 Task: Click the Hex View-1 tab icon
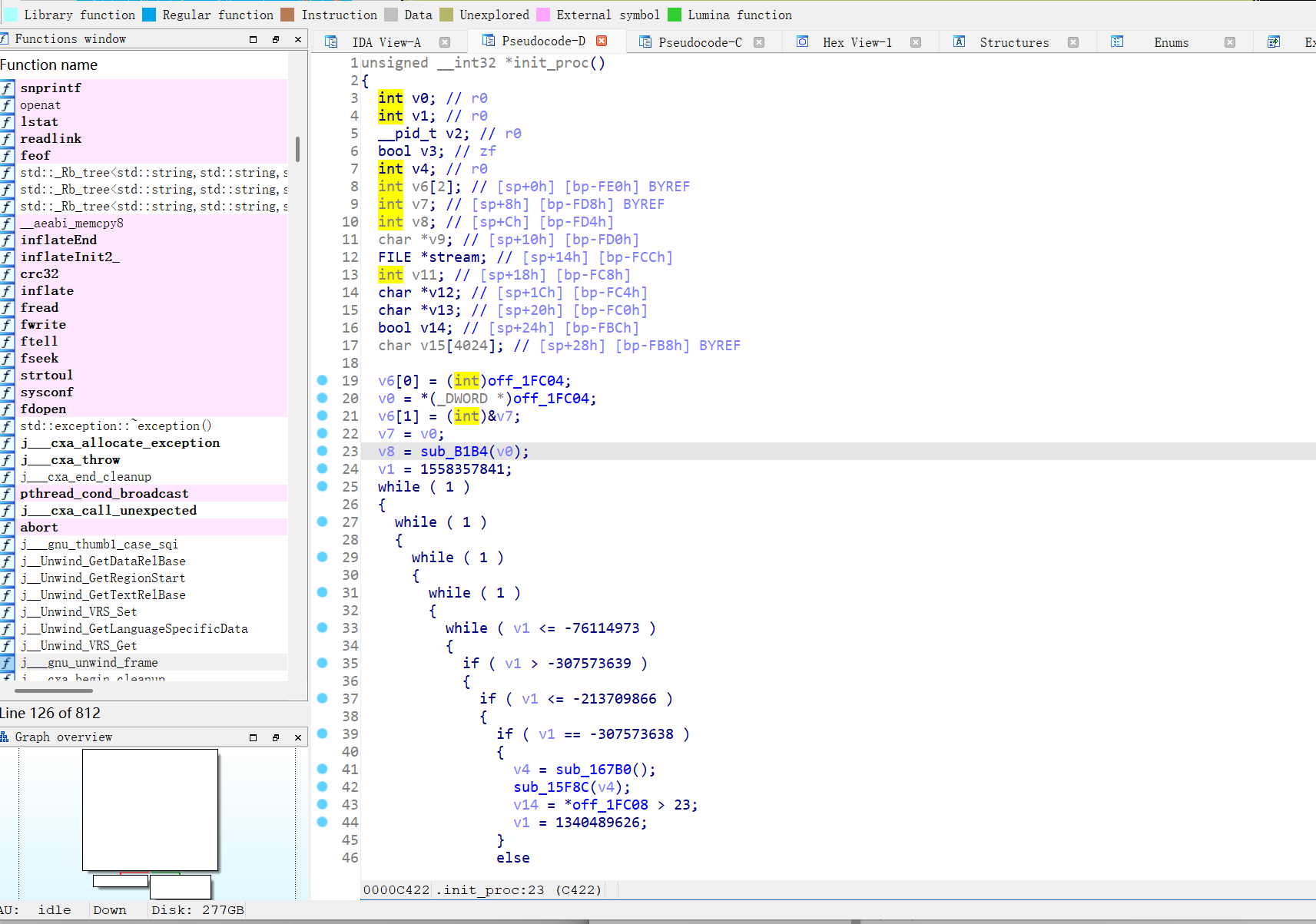(802, 42)
